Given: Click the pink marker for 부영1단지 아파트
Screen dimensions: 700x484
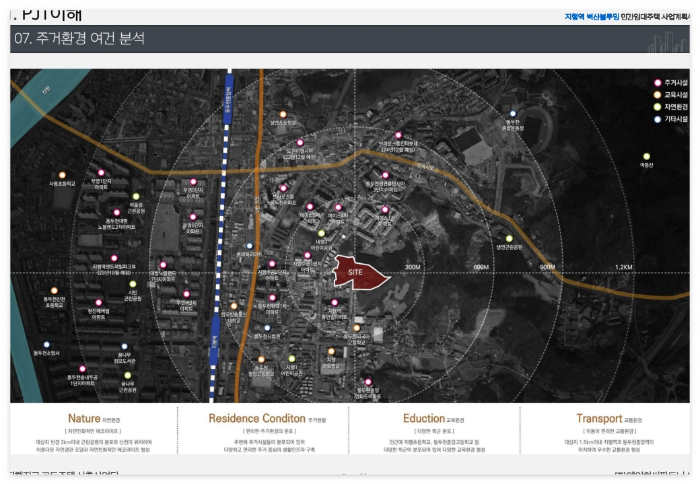Looking at the screenshot, I should pyautogui.click(x=101, y=173).
